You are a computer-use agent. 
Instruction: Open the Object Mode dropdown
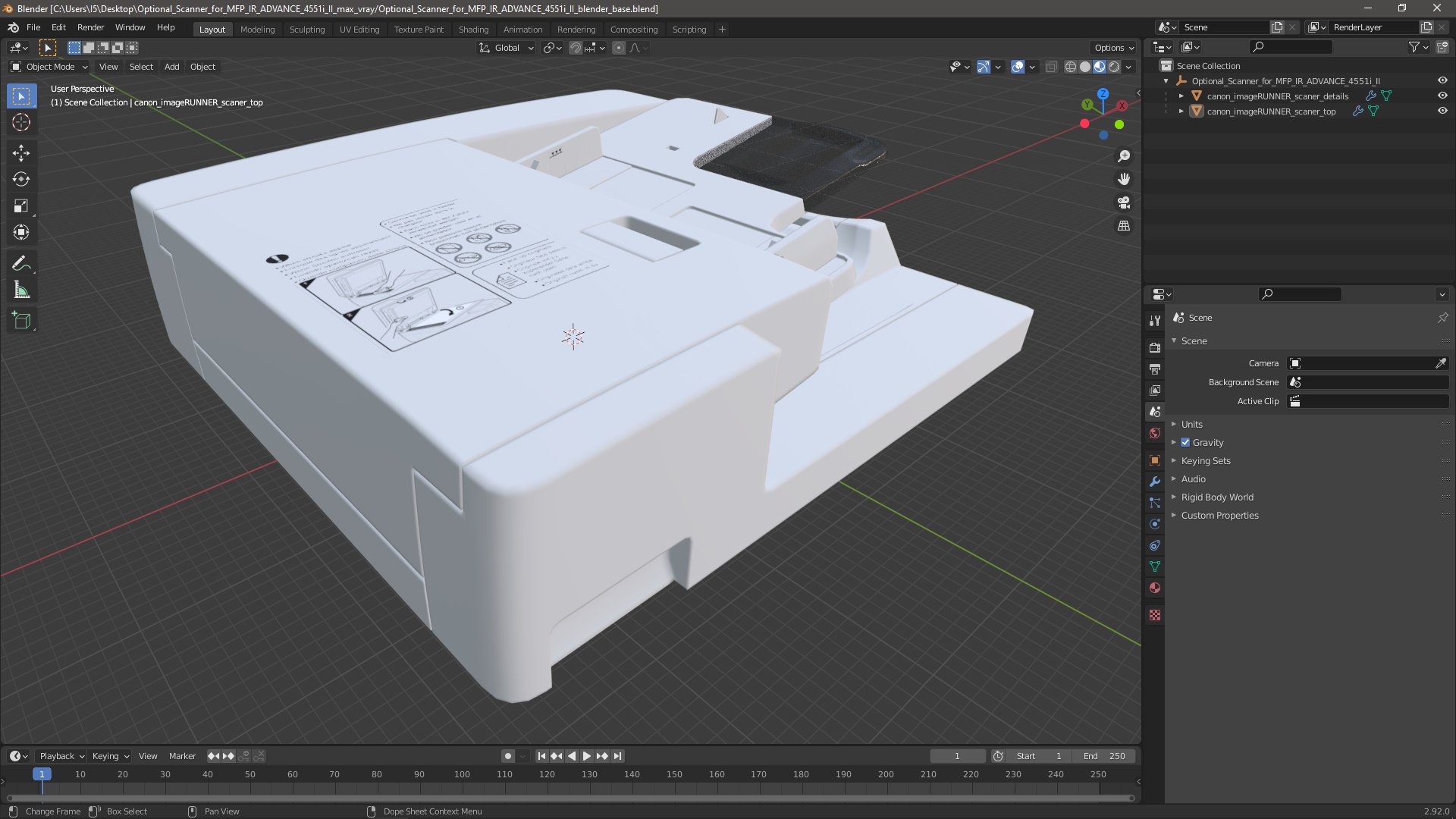(x=49, y=67)
